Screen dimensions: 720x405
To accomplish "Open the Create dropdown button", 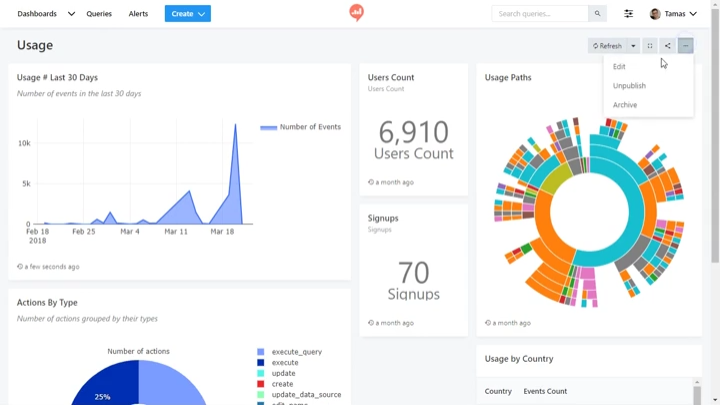I will coord(188,14).
